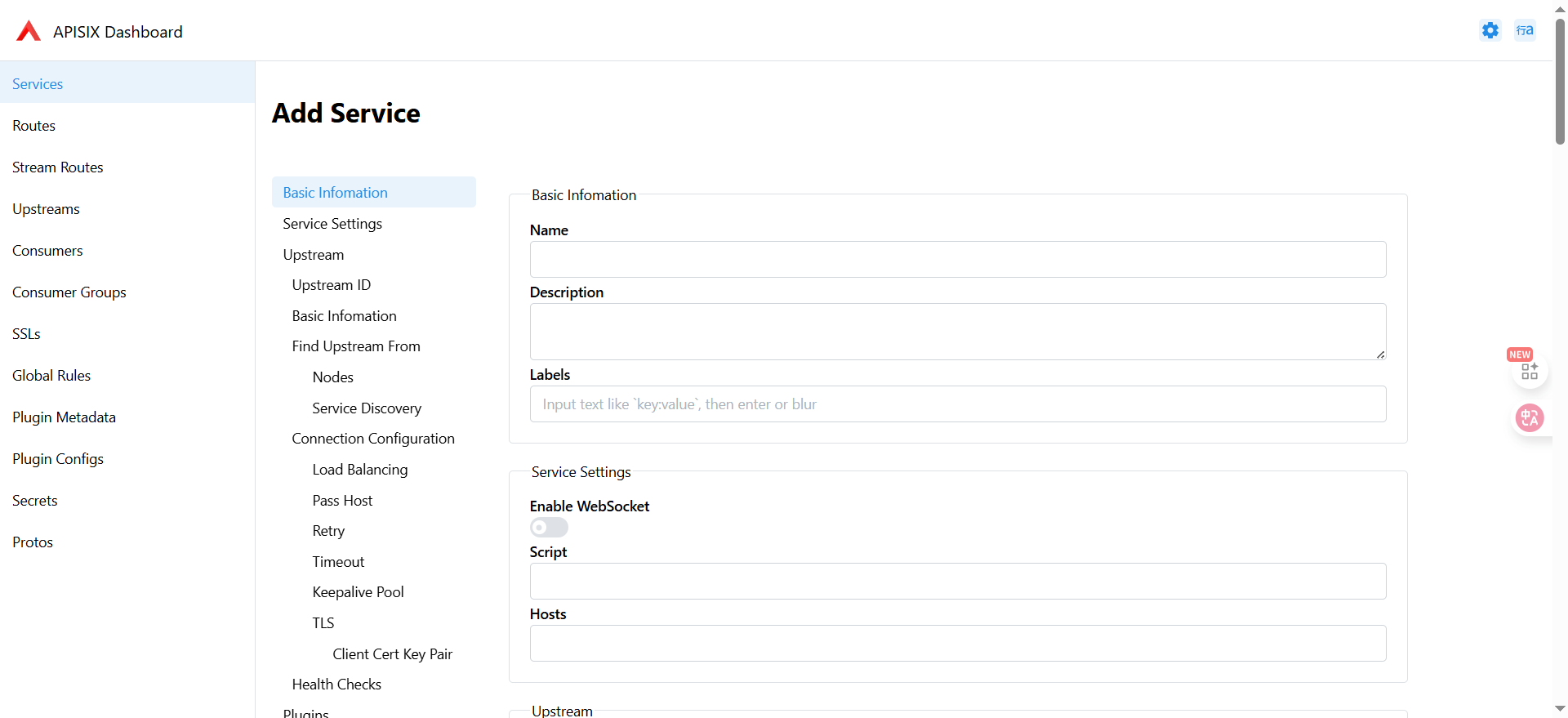The image size is (1568, 718).
Task: Jump to Basic Infomation highlighted anchor
Action: tap(374, 192)
